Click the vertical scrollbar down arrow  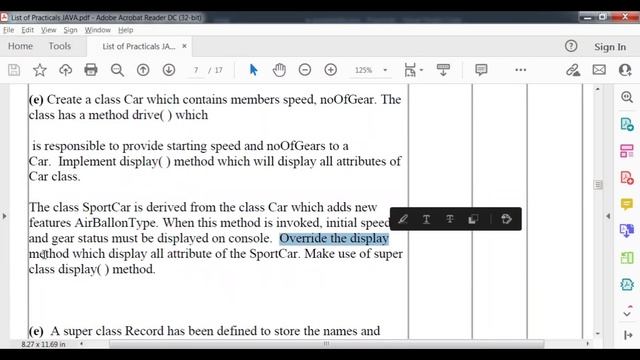[598, 333]
